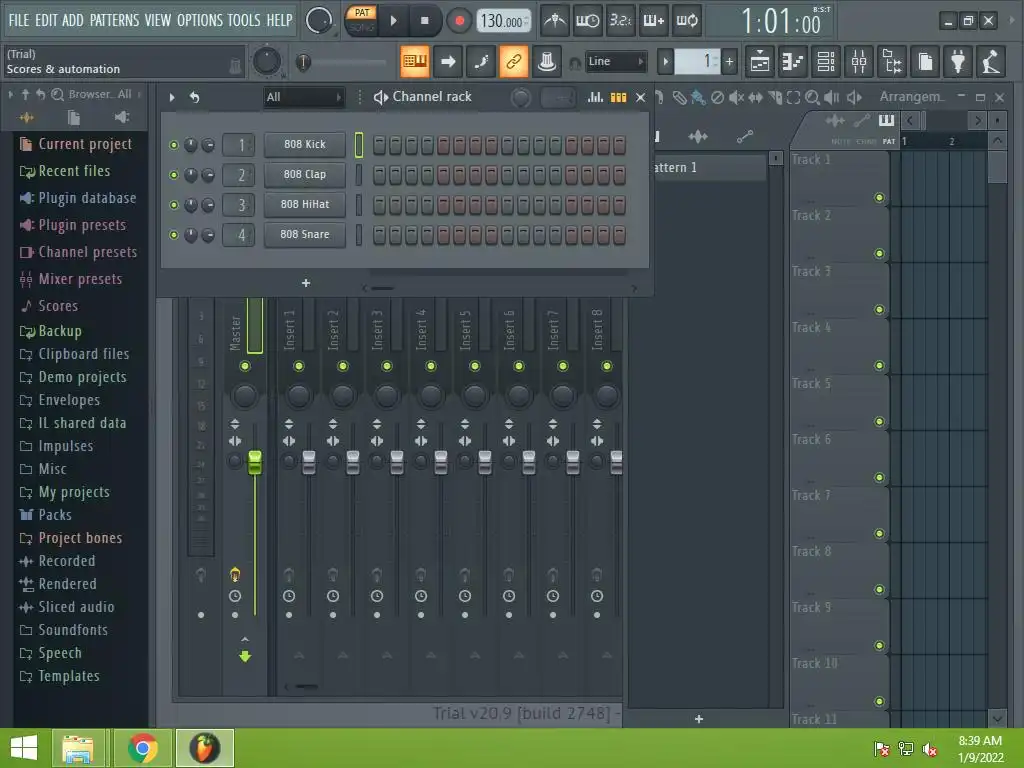Open the Channel rack view icon in toolbar
This screenshot has width=1024, height=768.
coord(826,61)
